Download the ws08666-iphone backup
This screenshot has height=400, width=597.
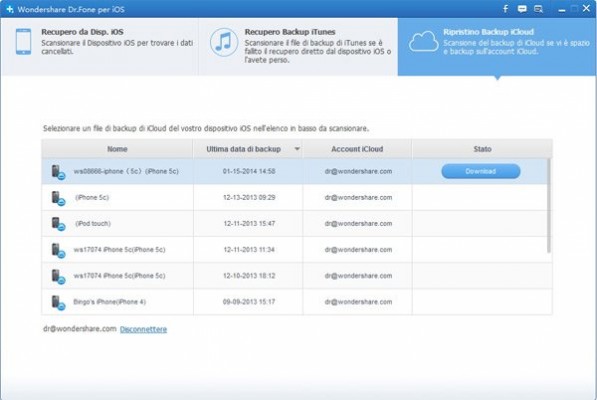click(x=481, y=171)
